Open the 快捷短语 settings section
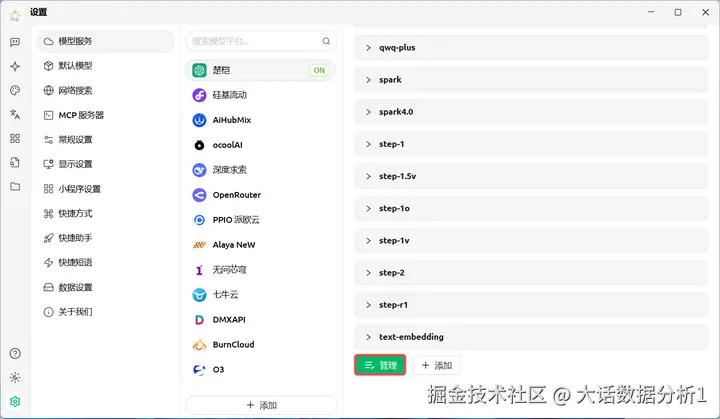The width and height of the screenshot is (720, 419). point(105,262)
